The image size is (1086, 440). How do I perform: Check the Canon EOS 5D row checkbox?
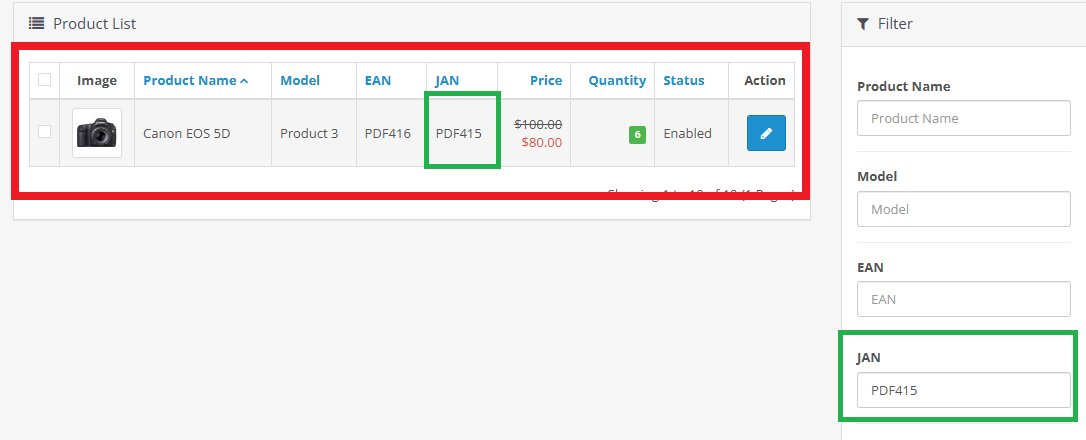(x=45, y=131)
